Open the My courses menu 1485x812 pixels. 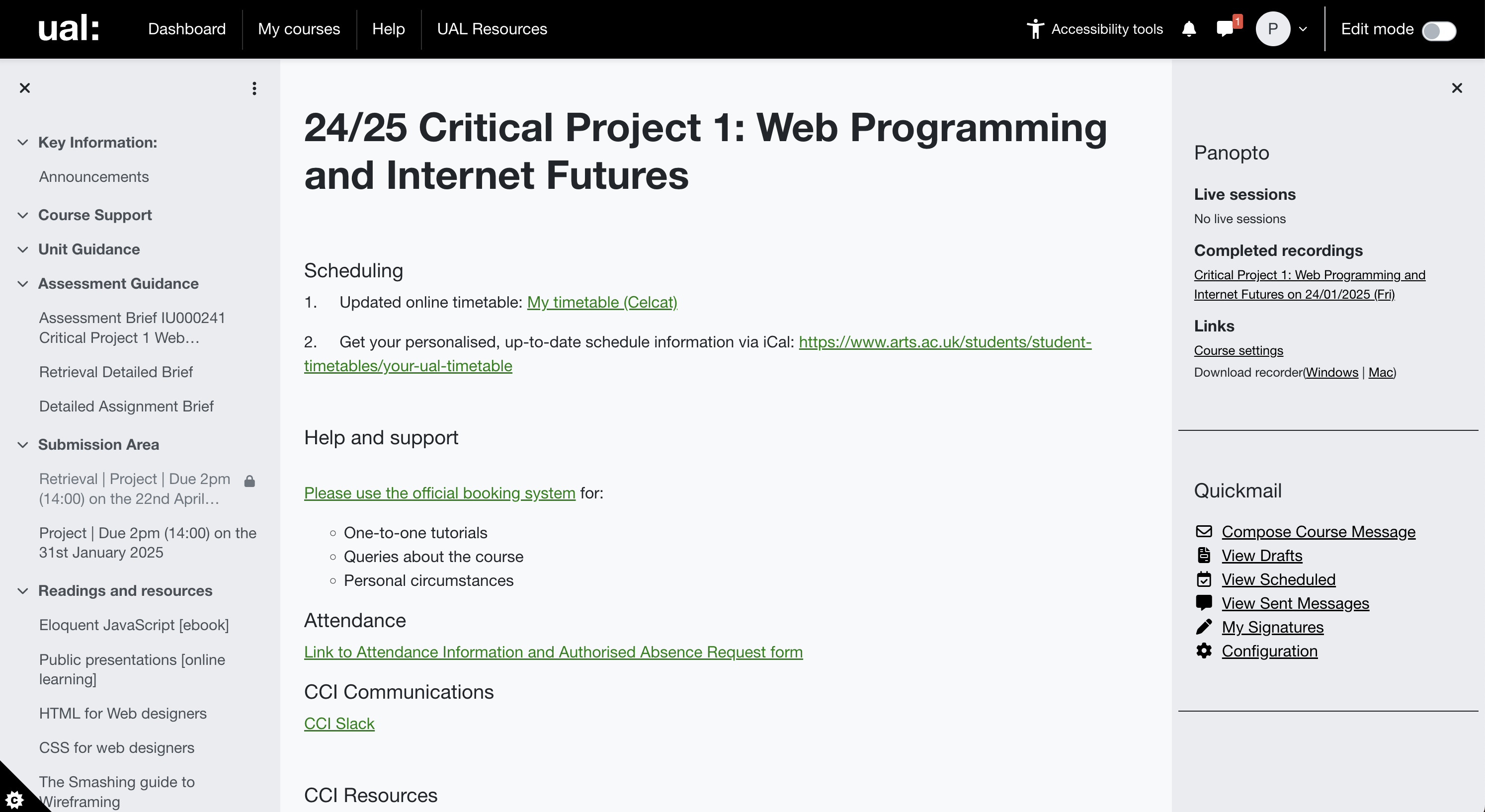coord(299,29)
